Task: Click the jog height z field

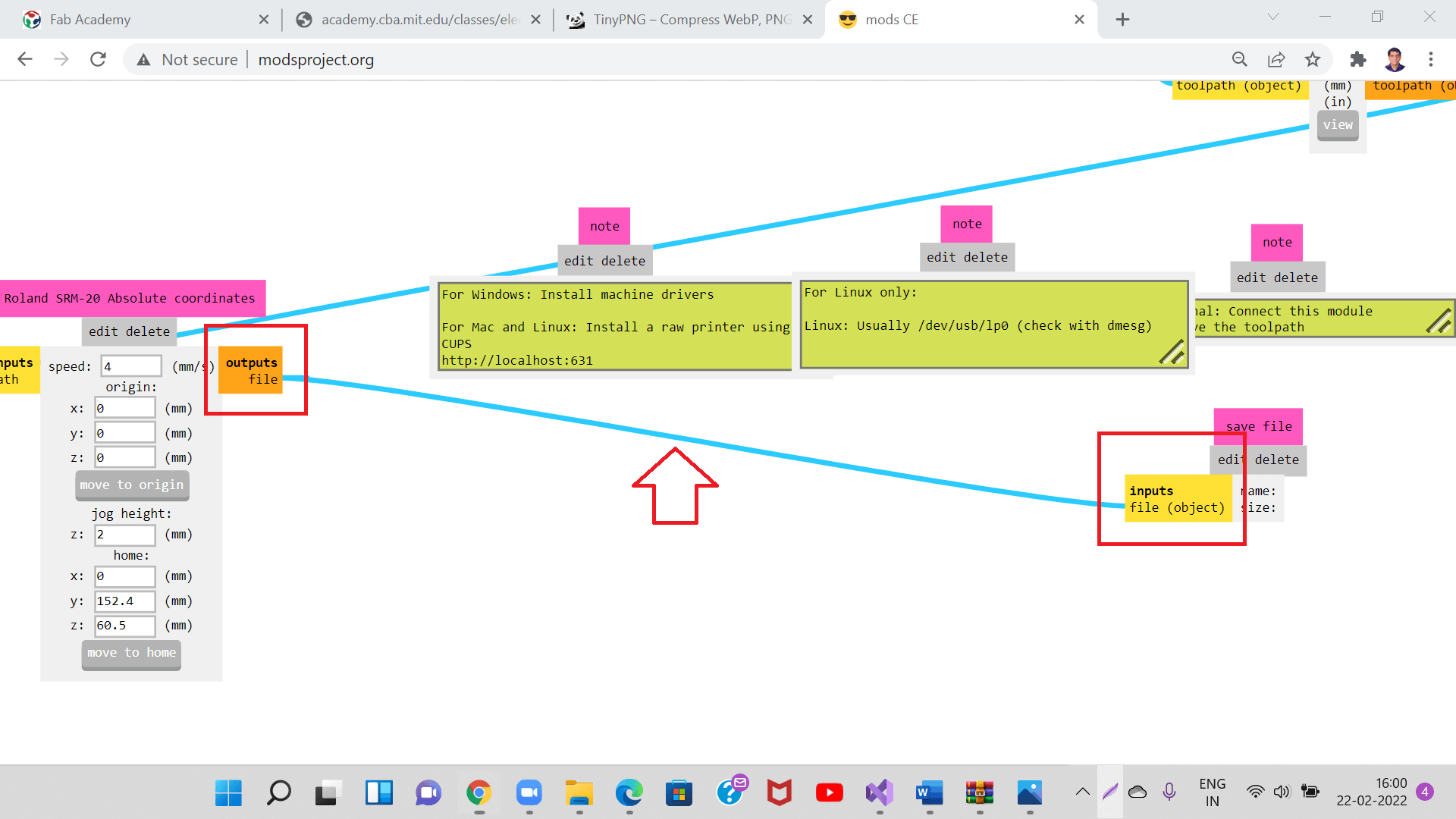Action: pyautogui.click(x=125, y=535)
